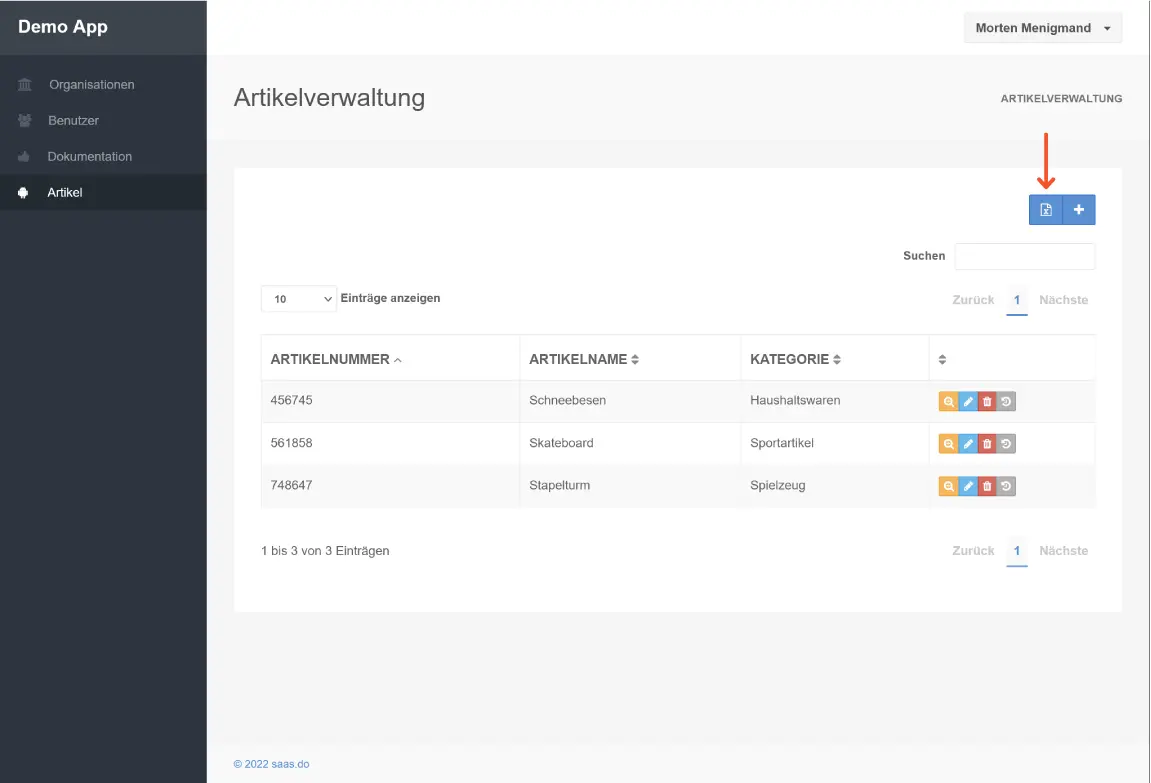Open history icon for Schneebesen row
1151x783 pixels.
pos(1006,401)
